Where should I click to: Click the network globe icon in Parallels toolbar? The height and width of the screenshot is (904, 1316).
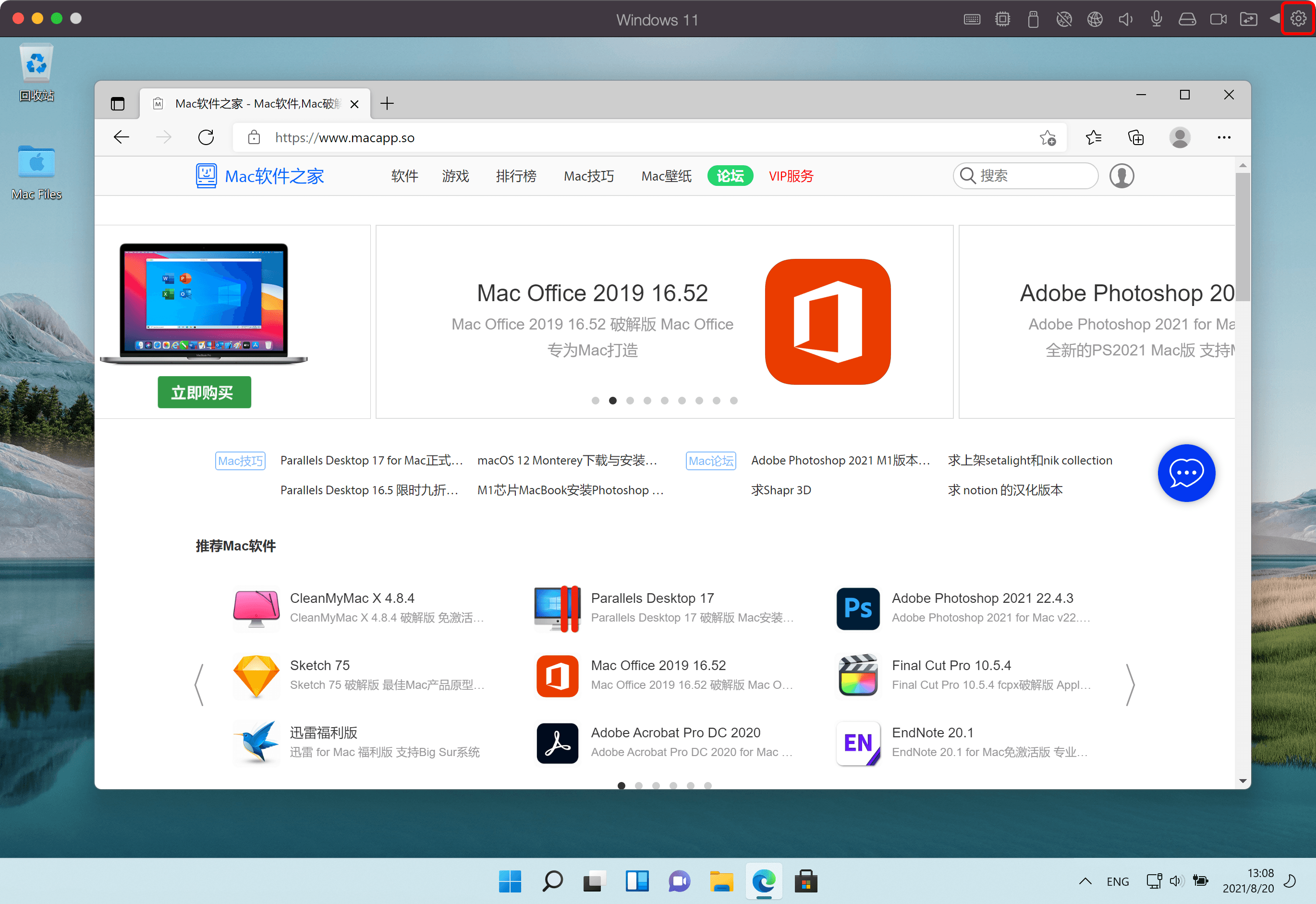(x=1095, y=20)
